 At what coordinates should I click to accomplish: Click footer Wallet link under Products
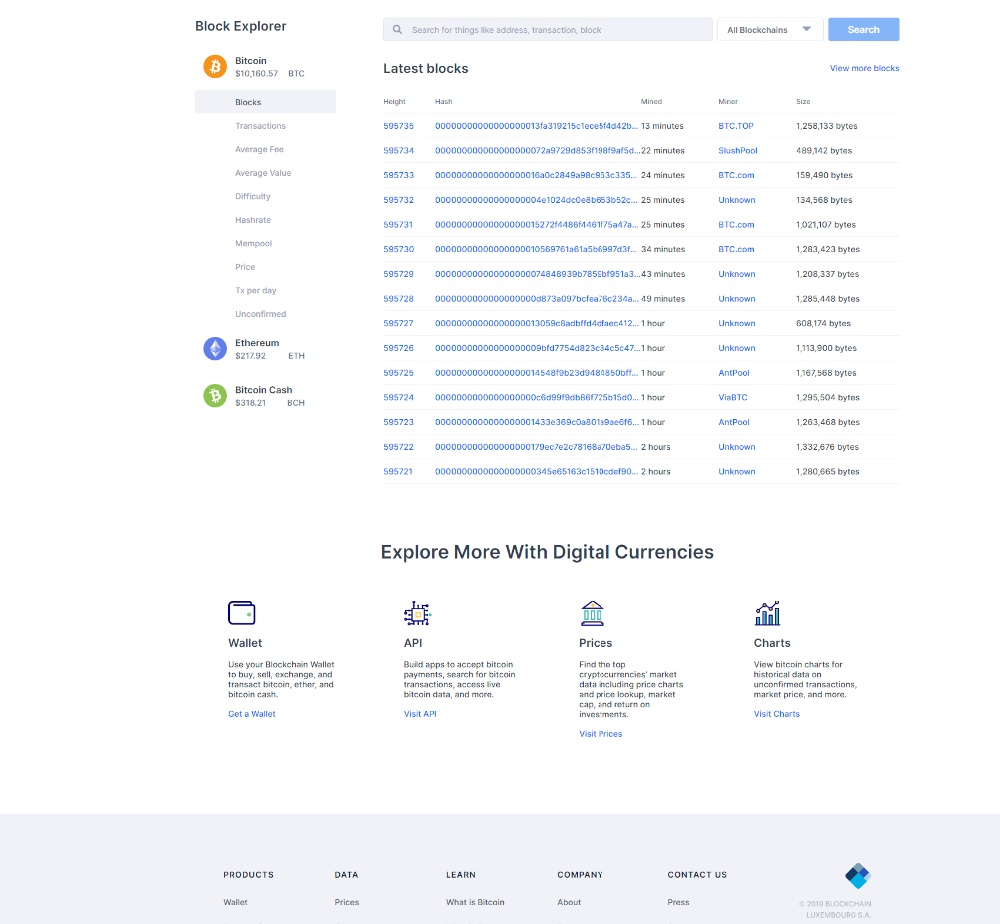click(x=235, y=902)
